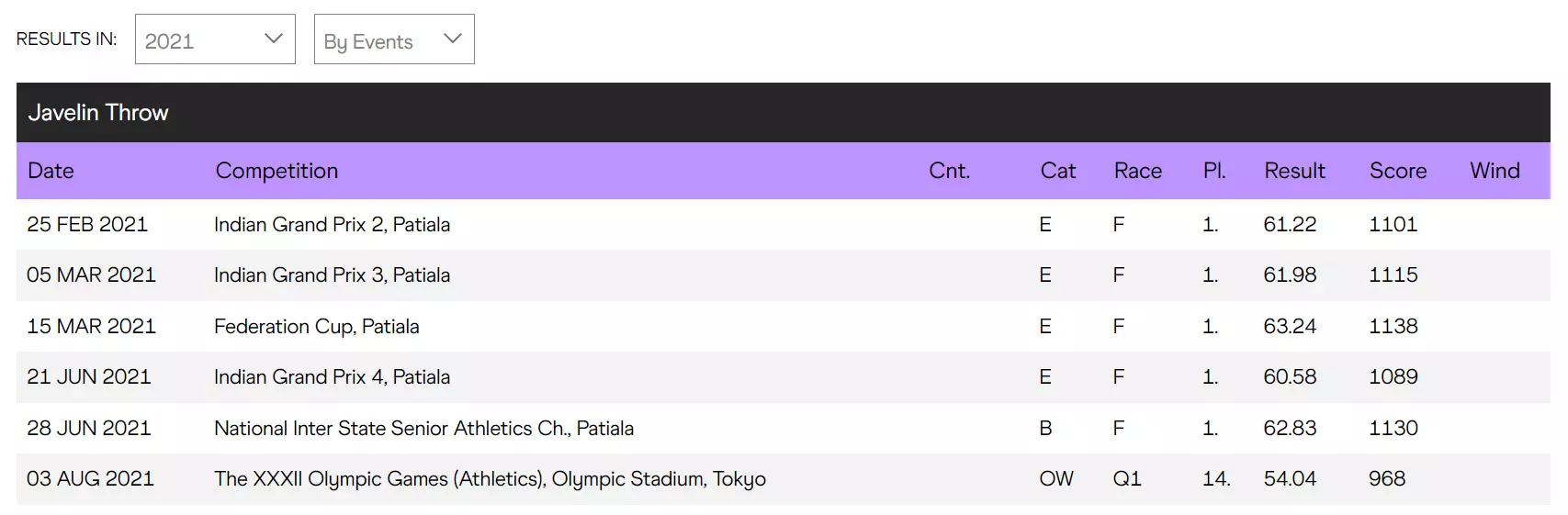Click the Pl. column header
Screen dimensions: 1568x515
coord(1214,171)
